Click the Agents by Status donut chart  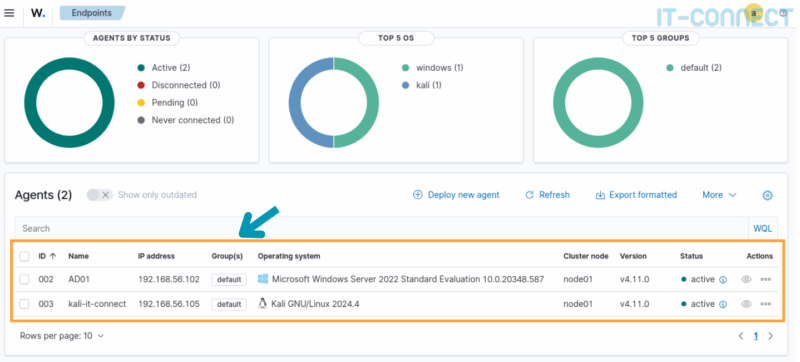pyautogui.click(x=69, y=102)
